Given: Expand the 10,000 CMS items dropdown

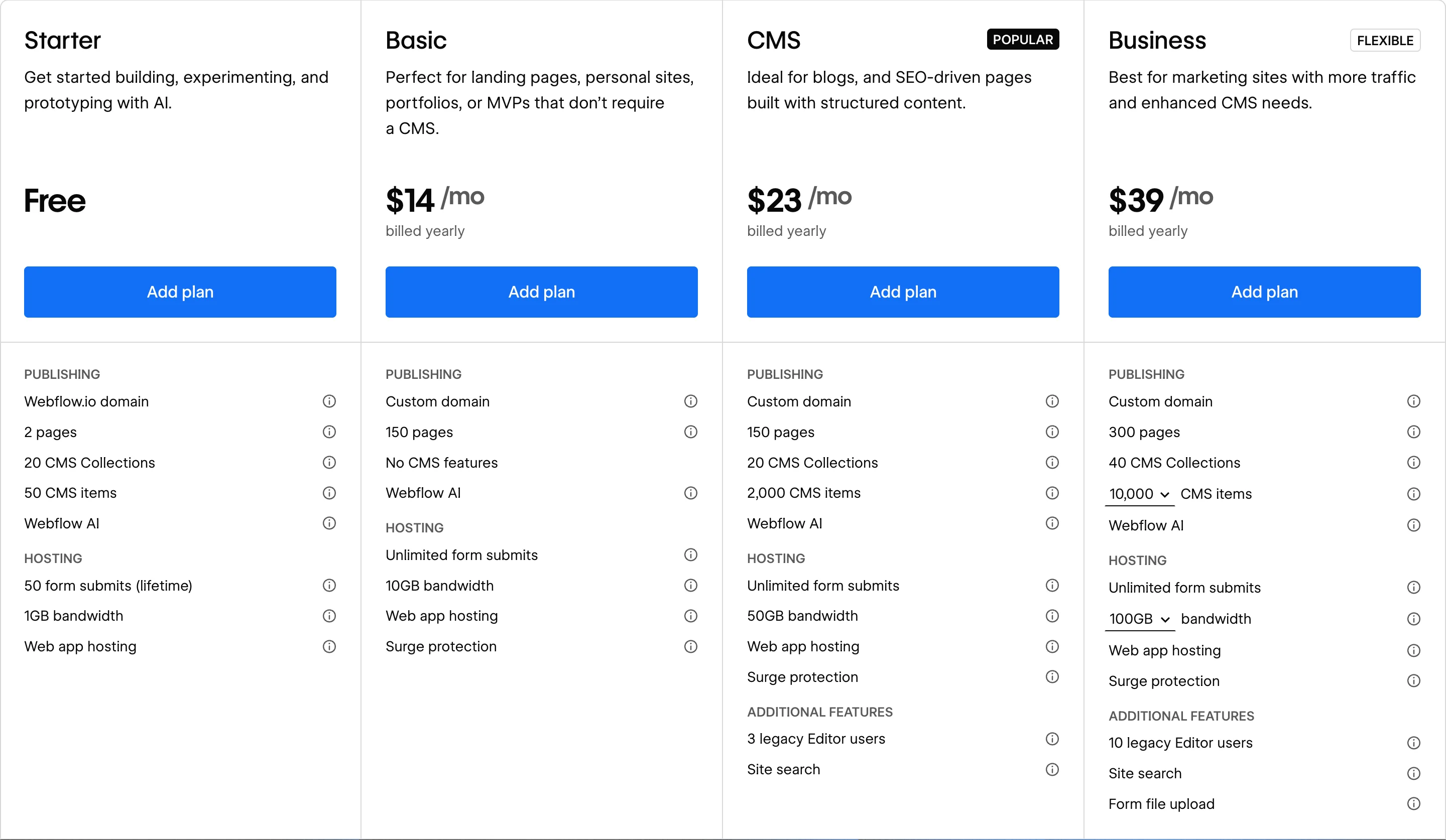Looking at the screenshot, I should click(1140, 494).
